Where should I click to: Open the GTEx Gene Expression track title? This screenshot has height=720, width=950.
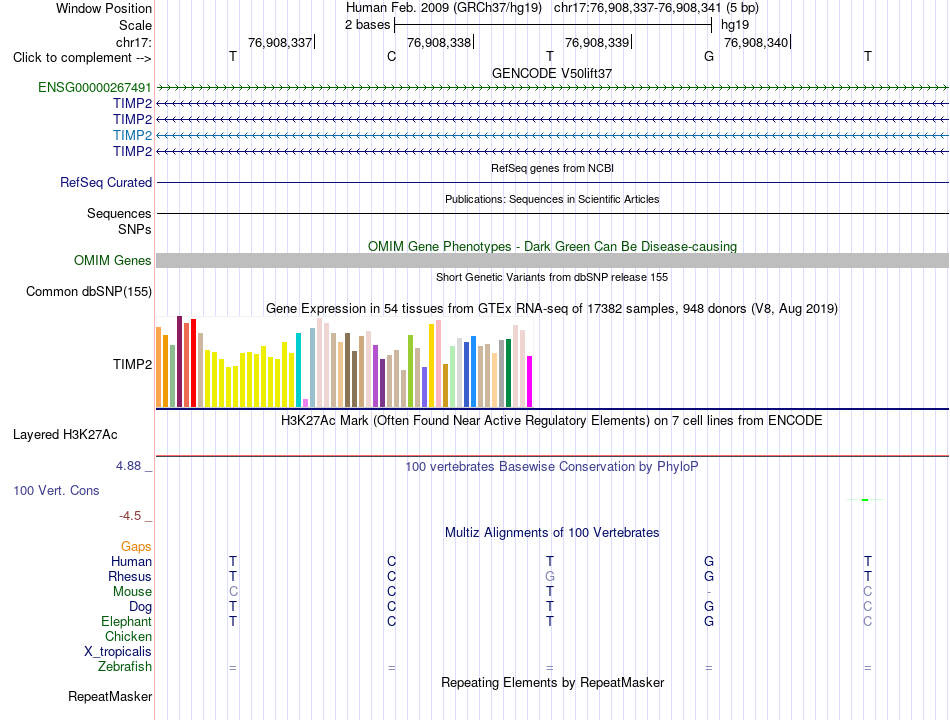(552, 308)
